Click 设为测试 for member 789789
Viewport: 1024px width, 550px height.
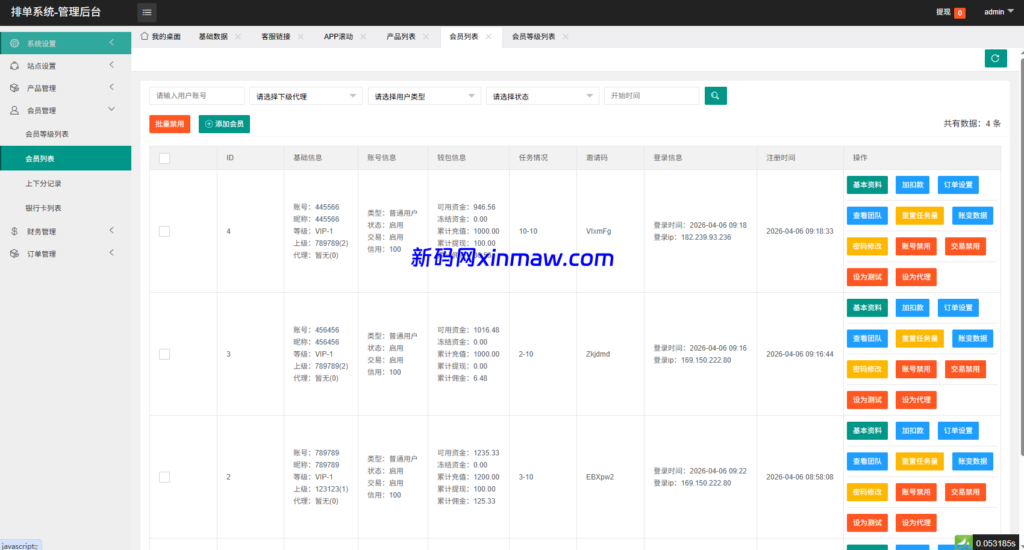[x=867, y=523]
